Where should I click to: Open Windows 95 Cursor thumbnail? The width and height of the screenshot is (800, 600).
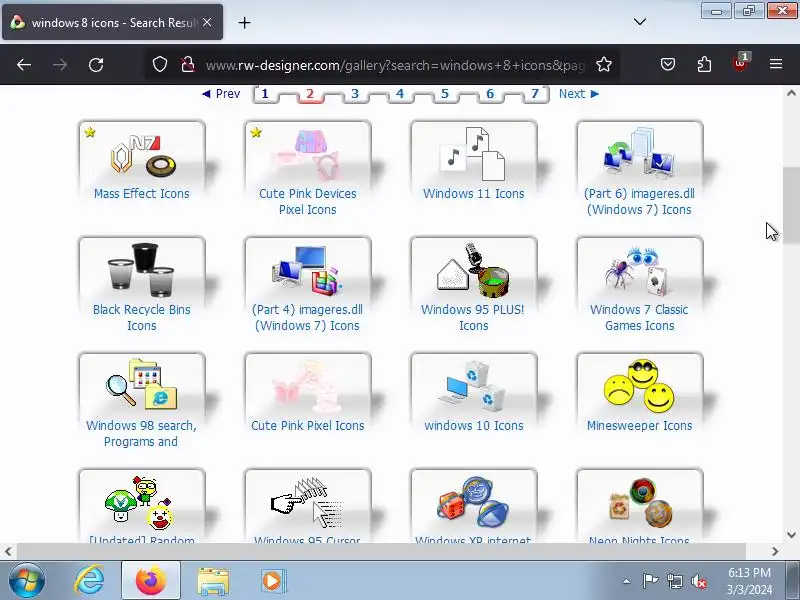click(x=308, y=502)
